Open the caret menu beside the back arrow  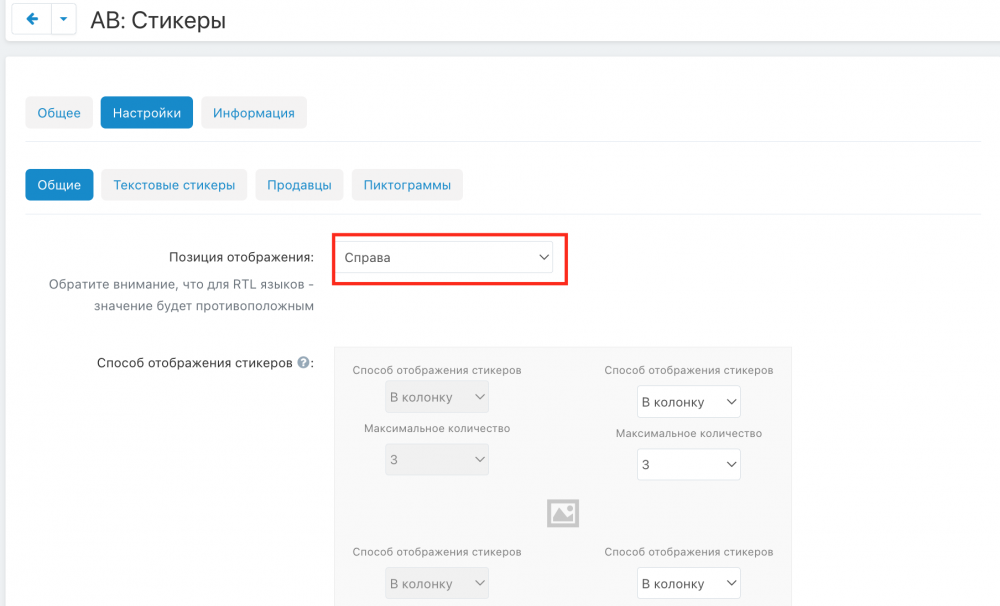tap(63, 19)
